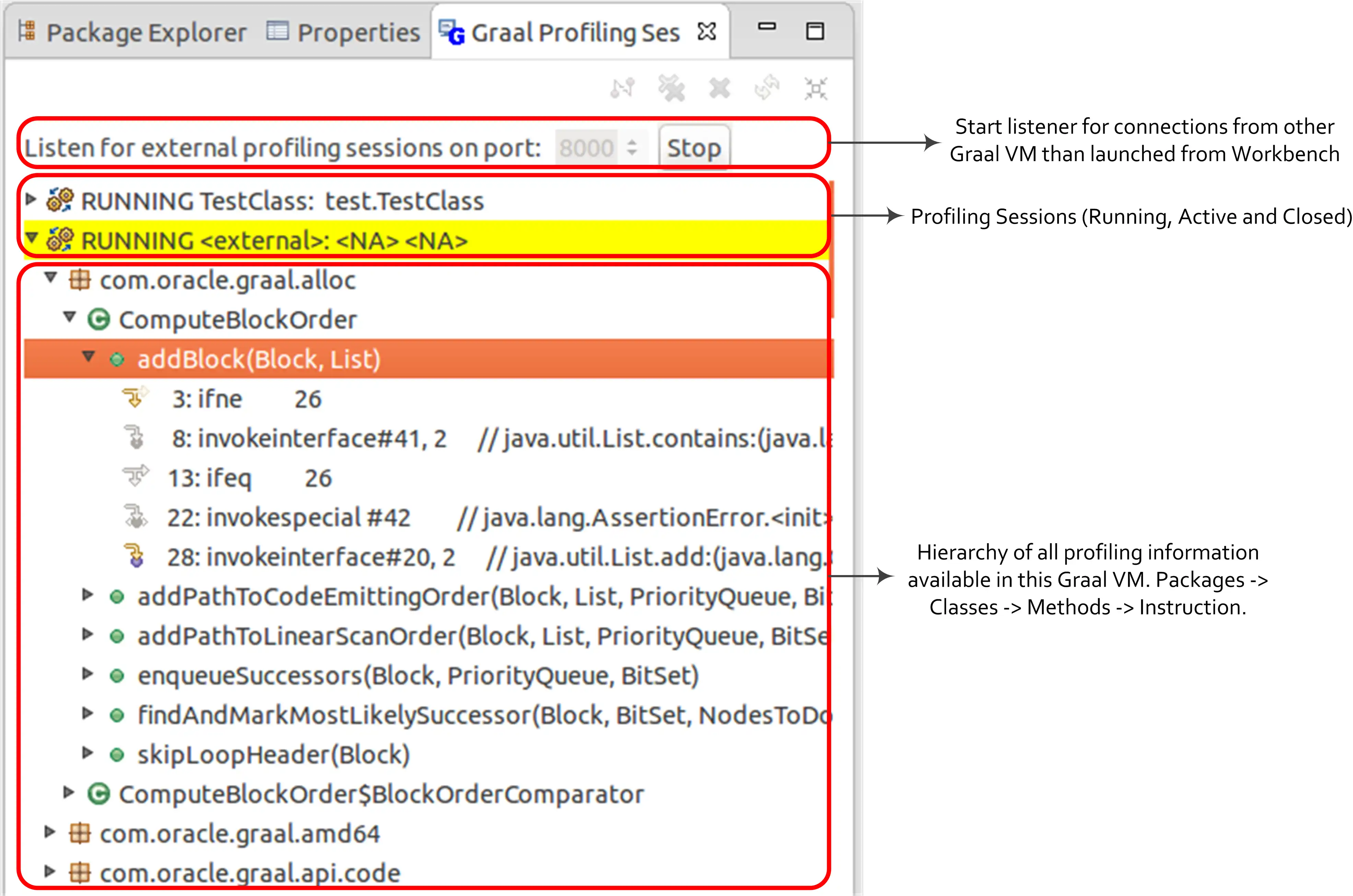Image resolution: width=1353 pixels, height=896 pixels.
Task: Select the 13: ifeq 26 instruction
Action: [x=249, y=478]
